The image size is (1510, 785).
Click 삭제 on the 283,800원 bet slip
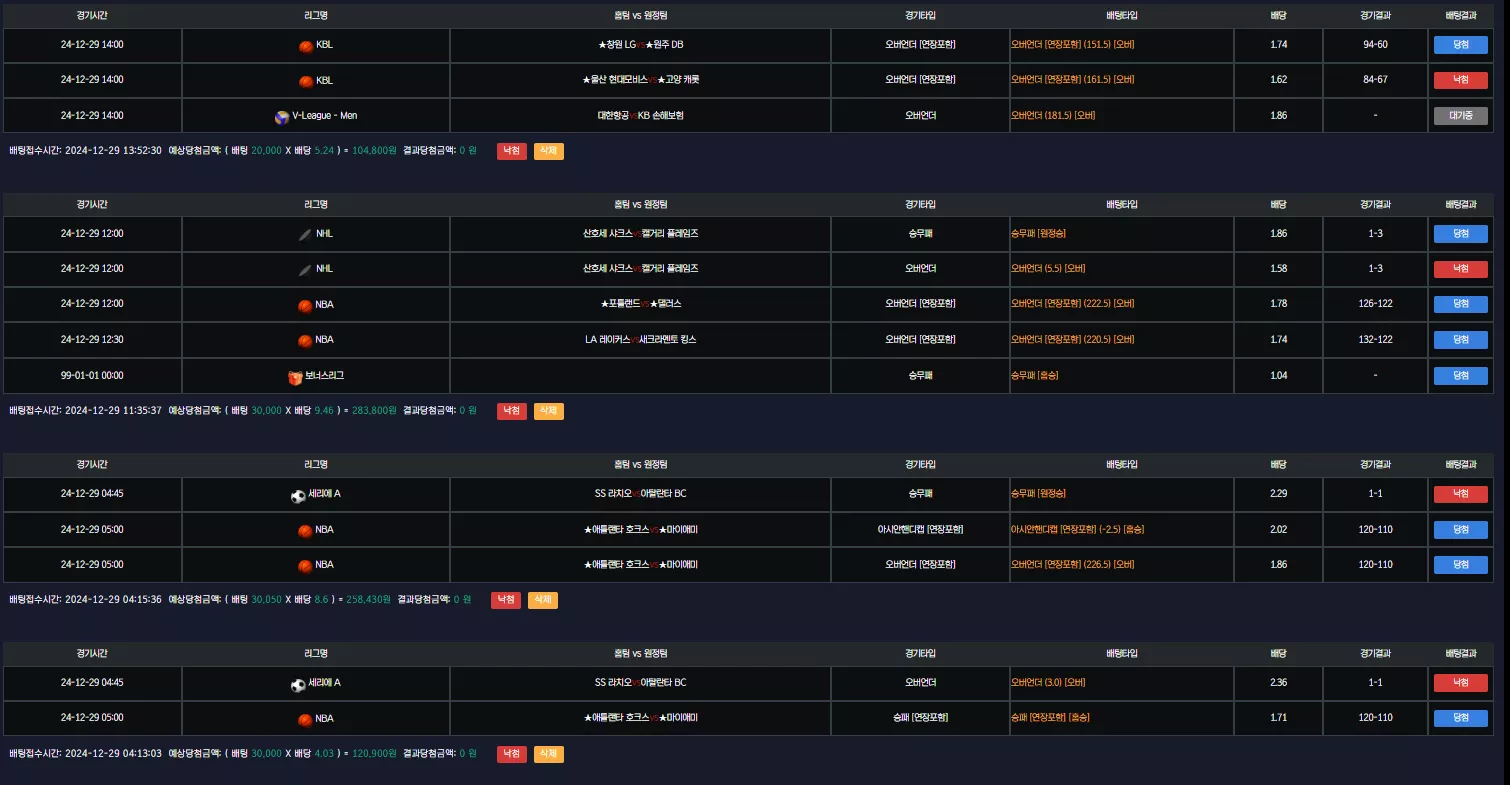(x=548, y=411)
